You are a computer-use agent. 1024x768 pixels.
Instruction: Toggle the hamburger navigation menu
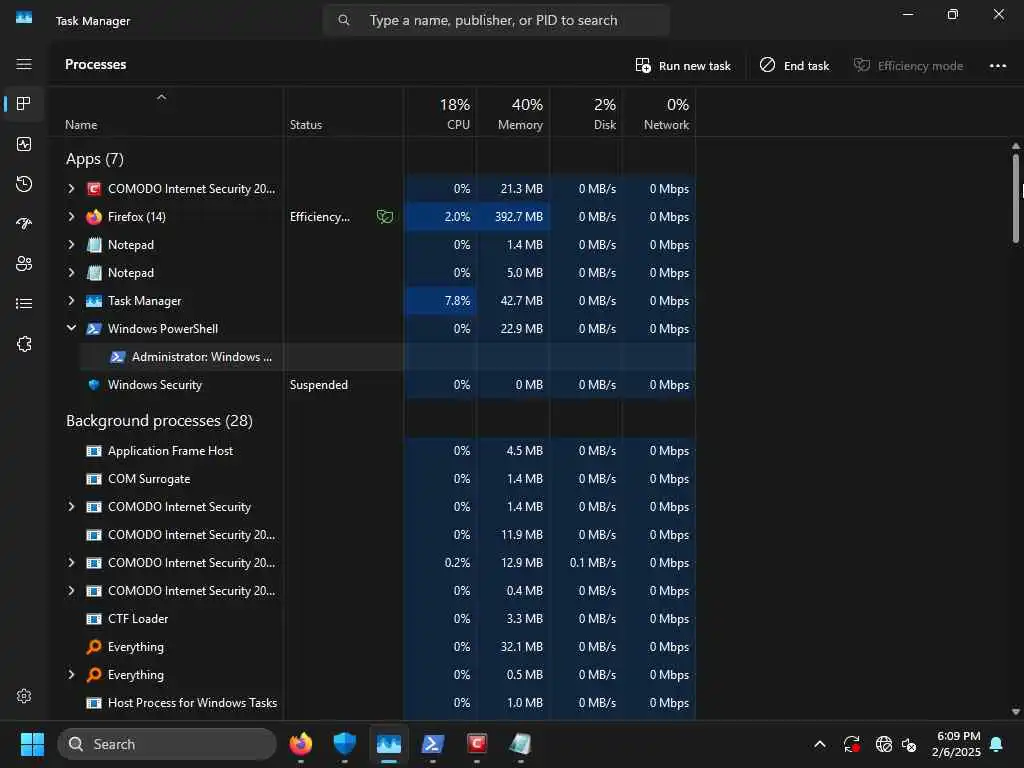click(24, 64)
